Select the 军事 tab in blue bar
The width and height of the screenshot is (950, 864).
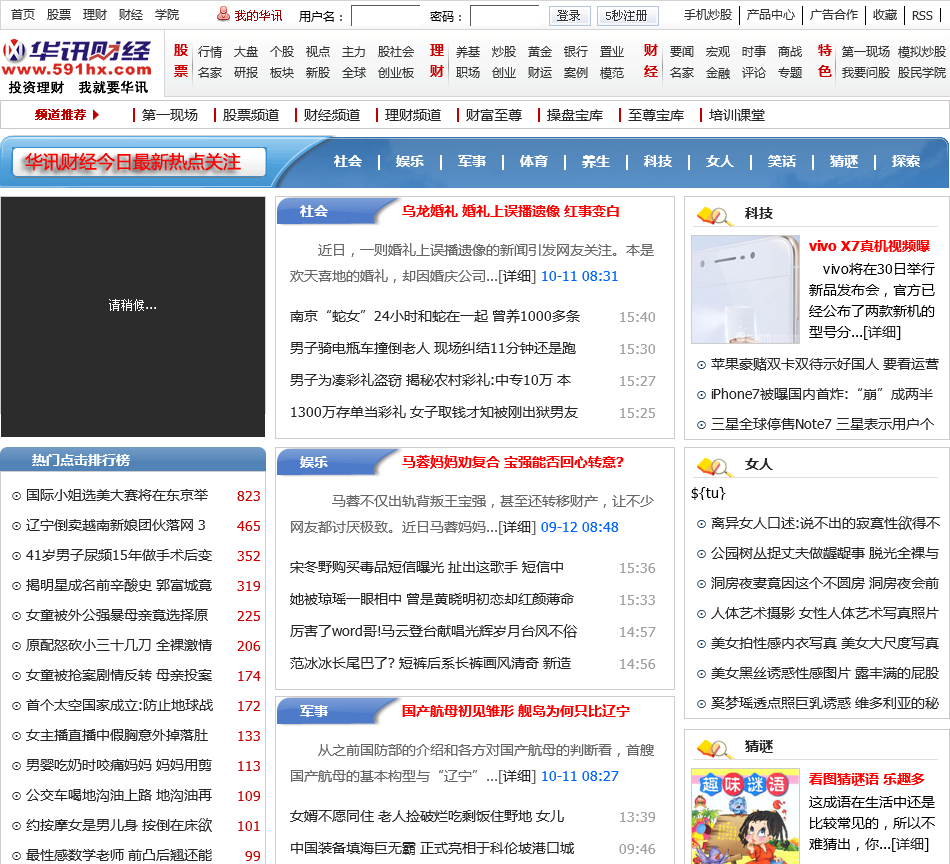pyautogui.click(x=472, y=161)
